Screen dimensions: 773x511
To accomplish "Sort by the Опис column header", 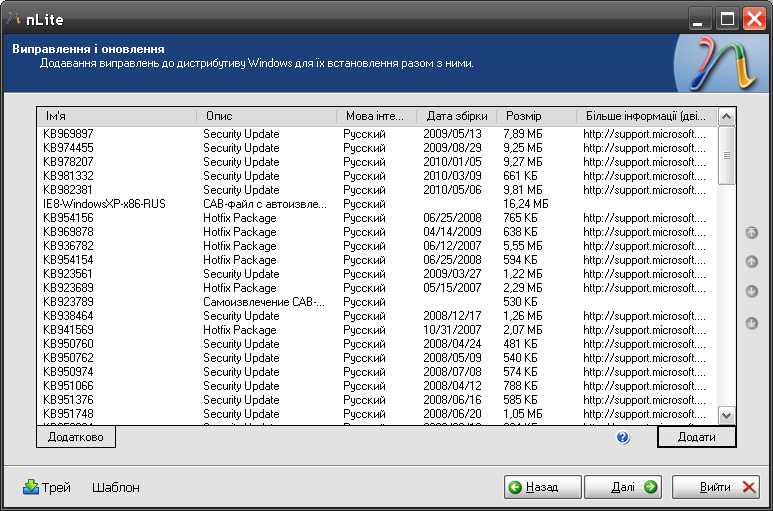I will pyautogui.click(x=267, y=116).
